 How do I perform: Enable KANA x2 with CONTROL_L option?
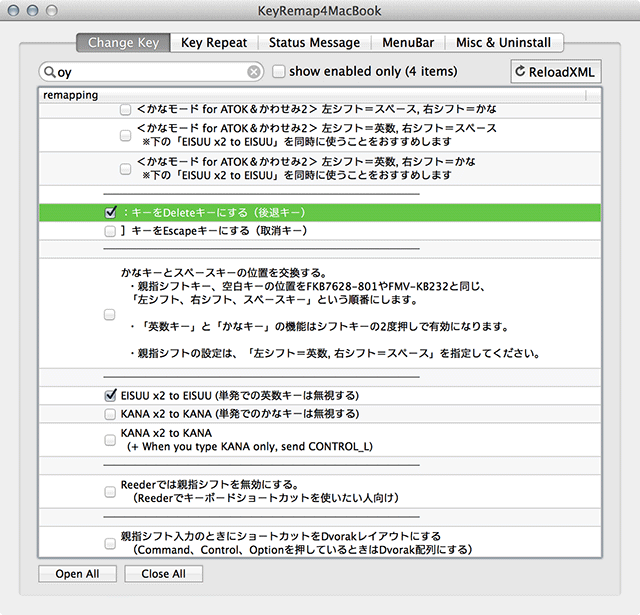(110, 439)
